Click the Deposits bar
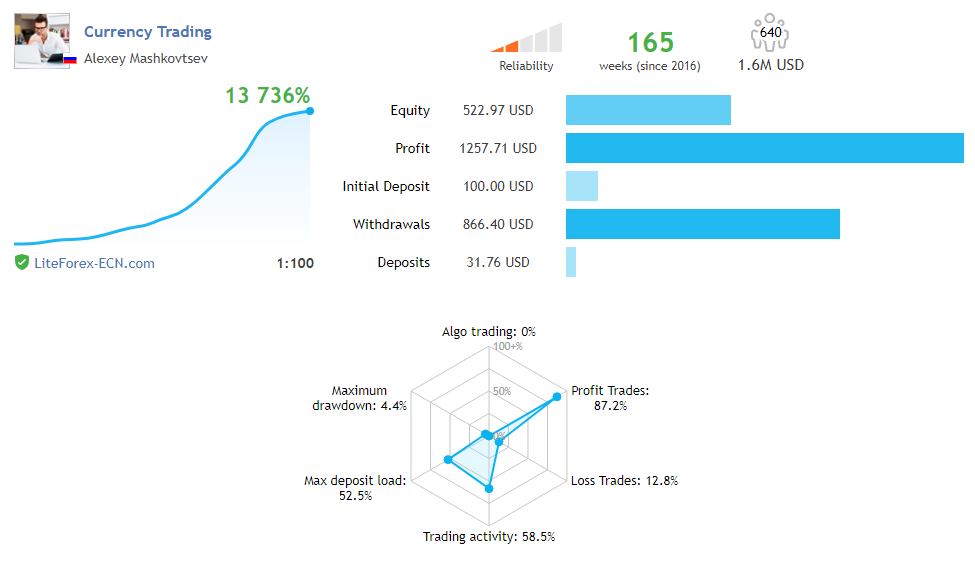Image resolution: width=975 pixels, height=563 pixels. click(571, 262)
